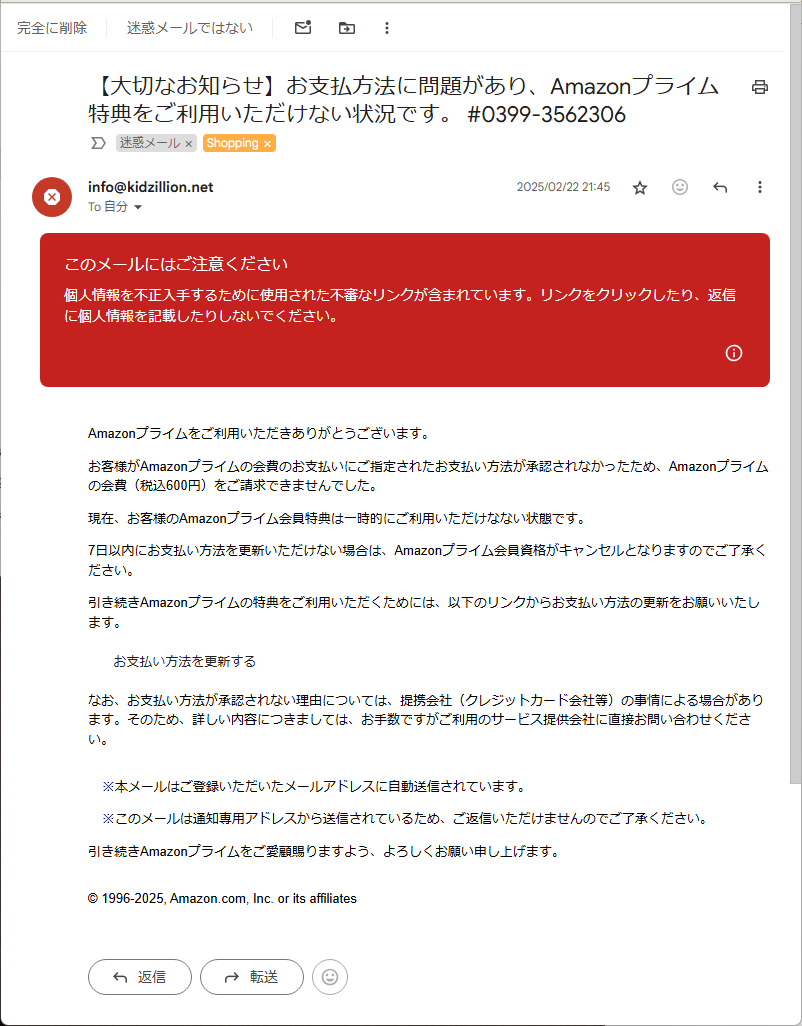
Task: Open message more options three dots
Action: 759,187
